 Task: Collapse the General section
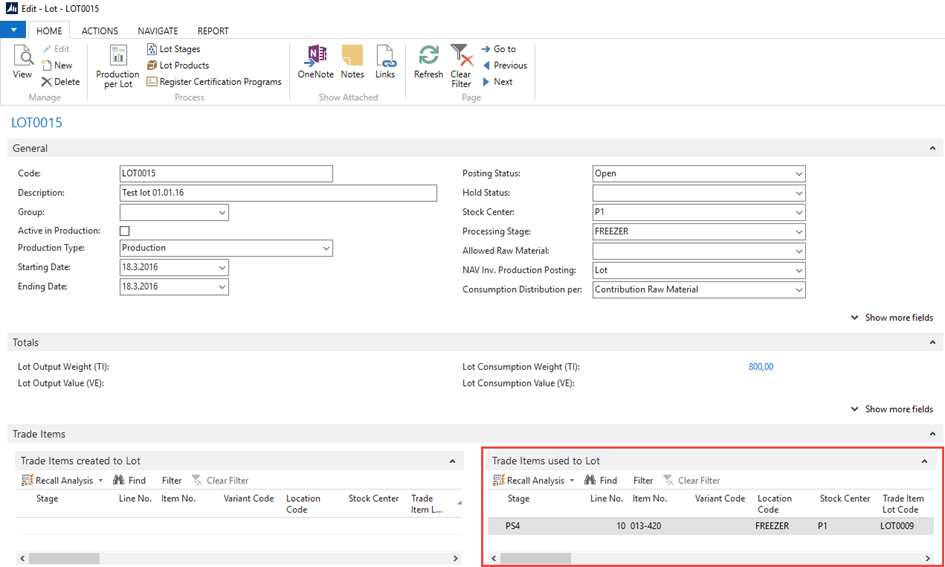[x=932, y=148]
